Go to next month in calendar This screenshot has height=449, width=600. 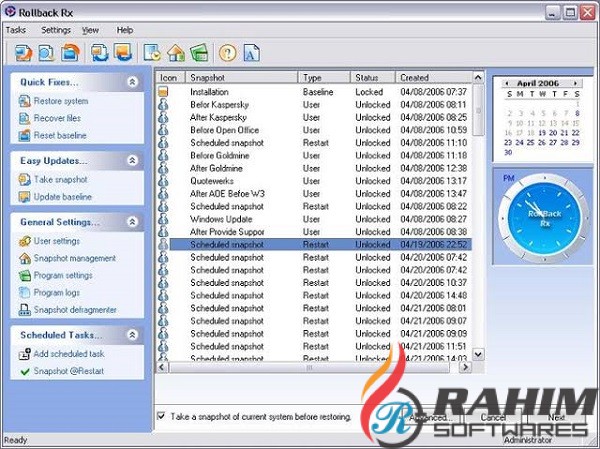[575, 83]
